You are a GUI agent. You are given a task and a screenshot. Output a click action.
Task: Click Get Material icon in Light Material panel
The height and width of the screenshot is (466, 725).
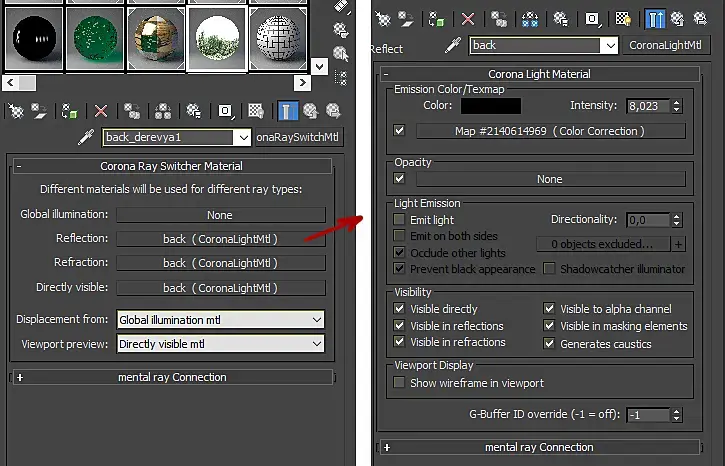pos(383,19)
